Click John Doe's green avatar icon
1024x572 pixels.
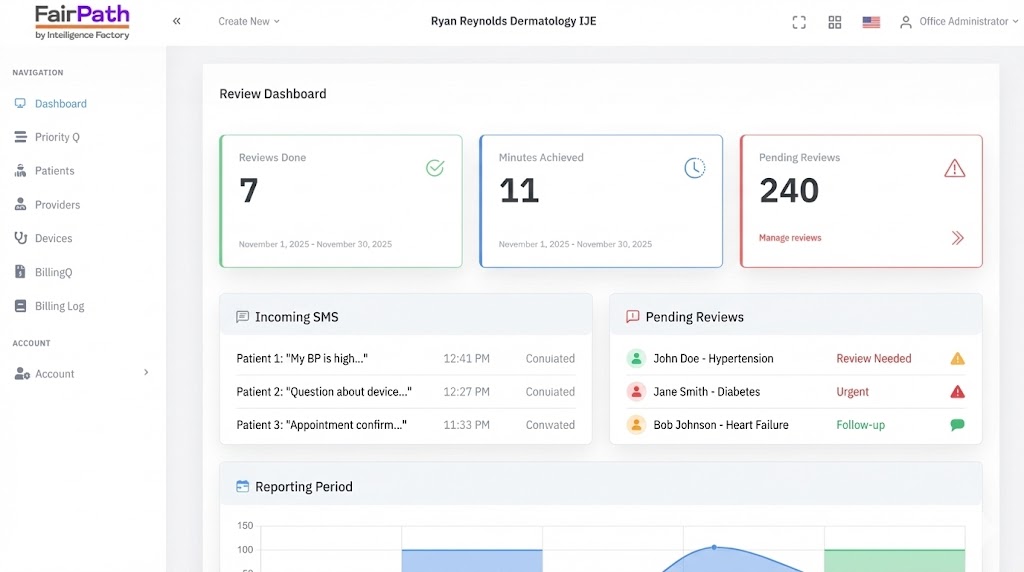[636, 358]
